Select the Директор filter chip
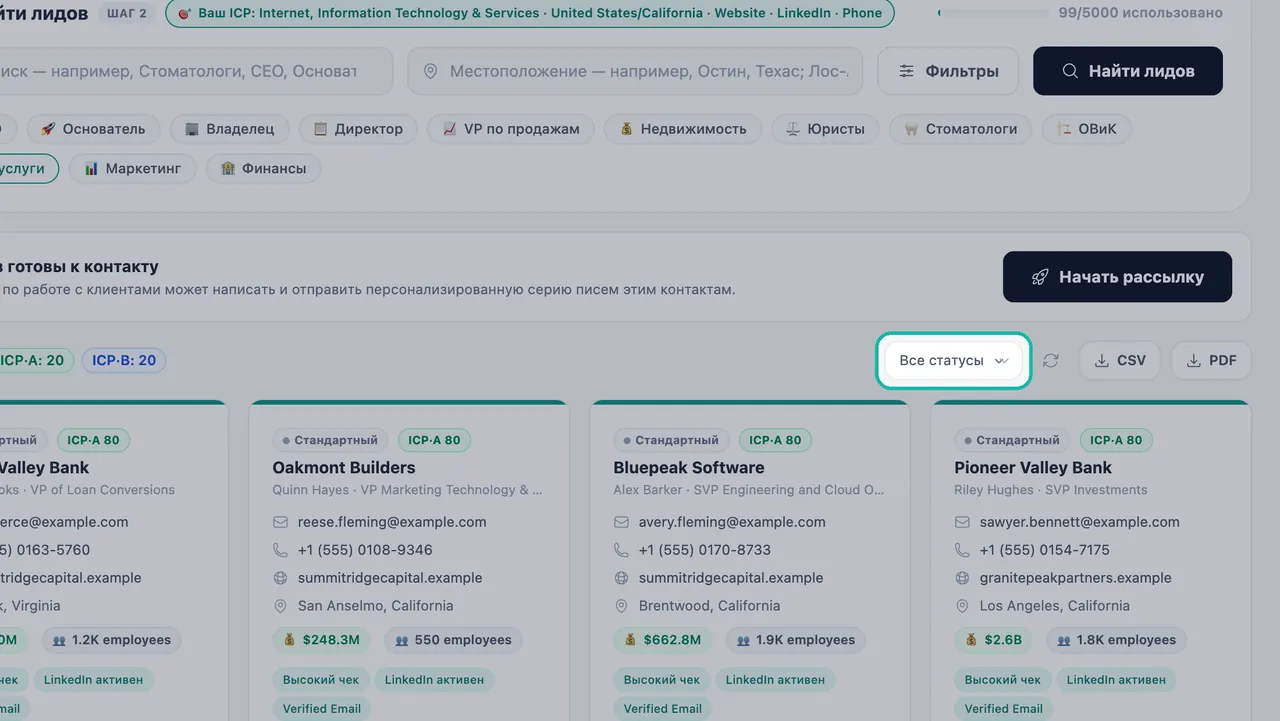Viewport: 1280px width, 721px height. [358, 129]
